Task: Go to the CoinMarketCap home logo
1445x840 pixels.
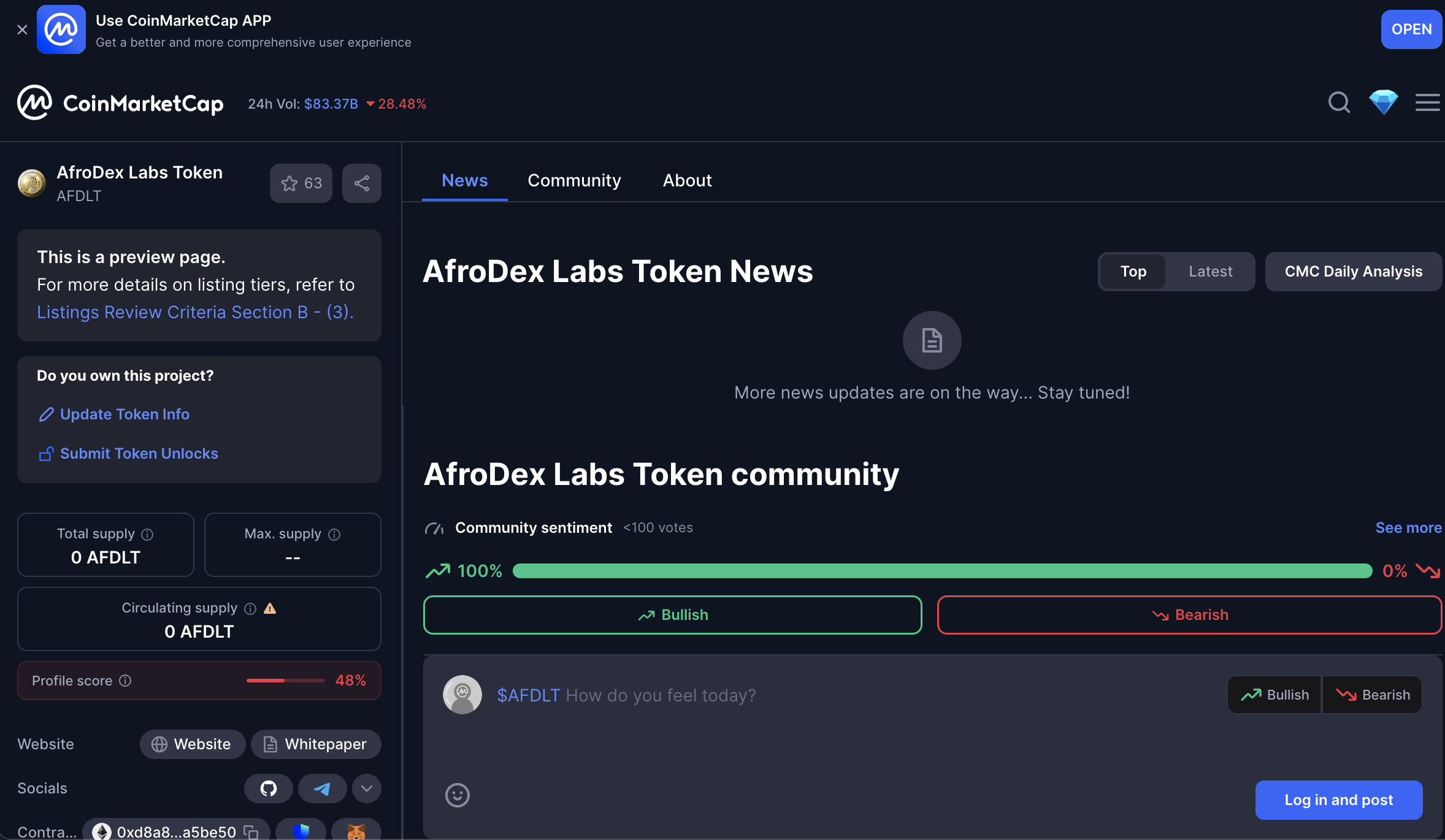Action: tap(120, 103)
